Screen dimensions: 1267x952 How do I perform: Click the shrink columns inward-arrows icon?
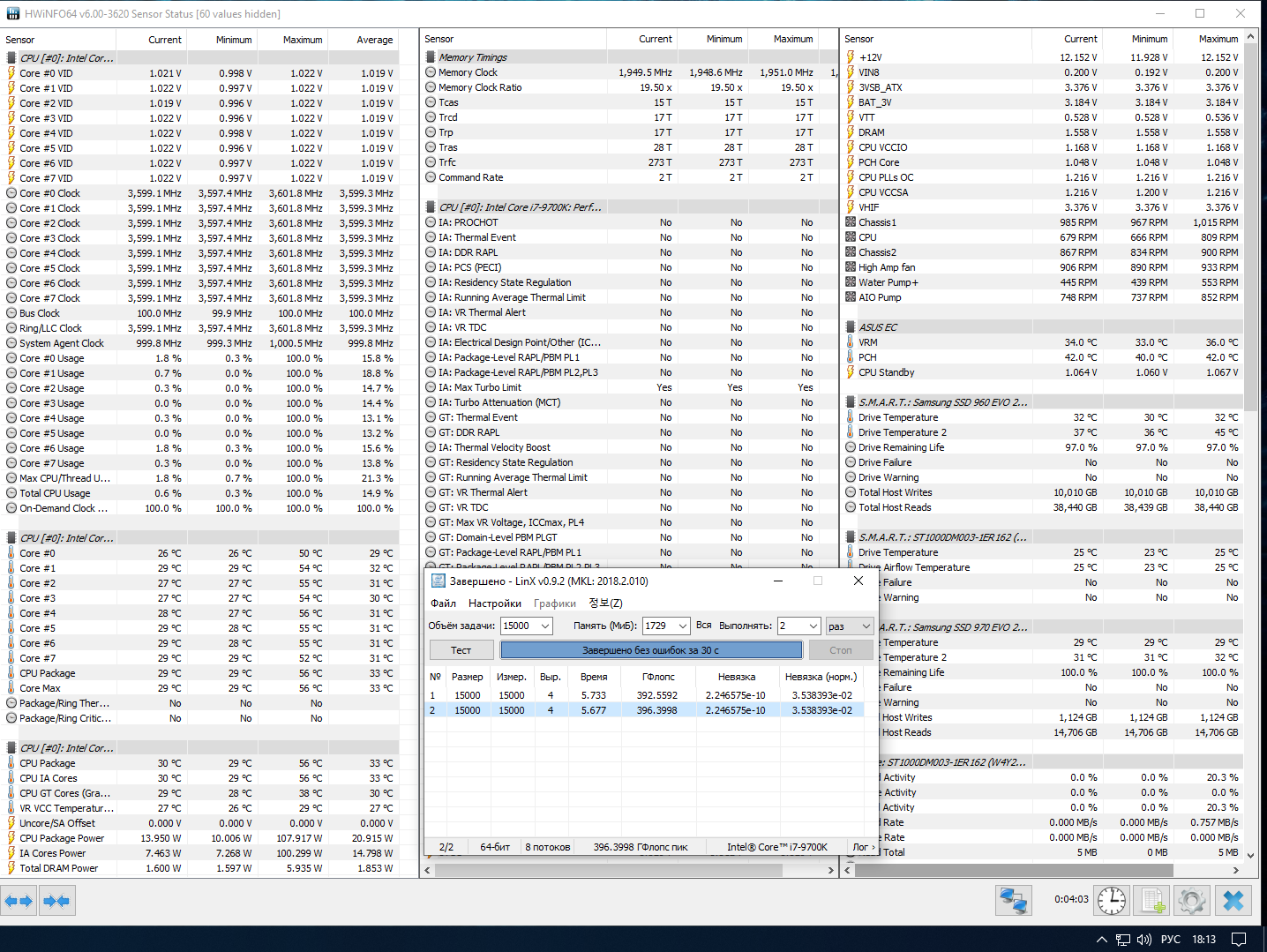point(56,901)
